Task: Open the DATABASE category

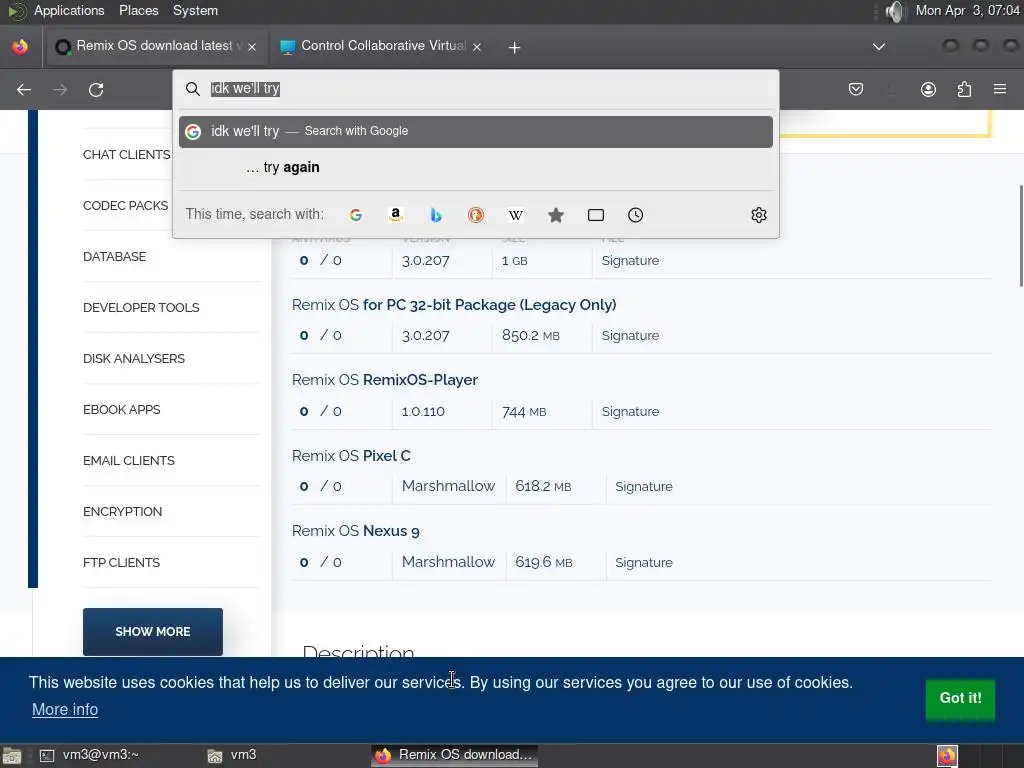Action: pos(114,257)
